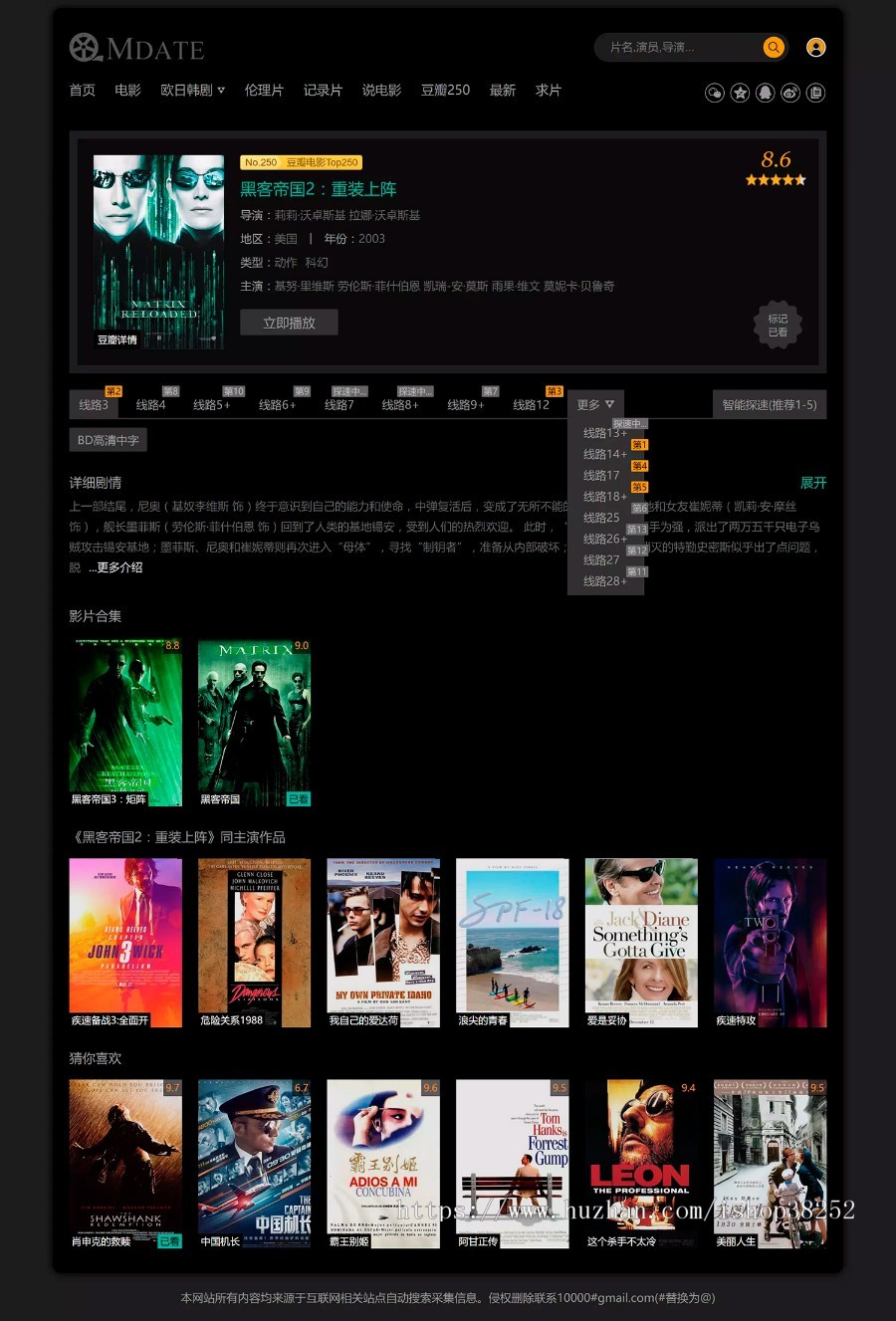Open the 霸王别姬 poster
896x1321 pixels.
click(x=383, y=1164)
